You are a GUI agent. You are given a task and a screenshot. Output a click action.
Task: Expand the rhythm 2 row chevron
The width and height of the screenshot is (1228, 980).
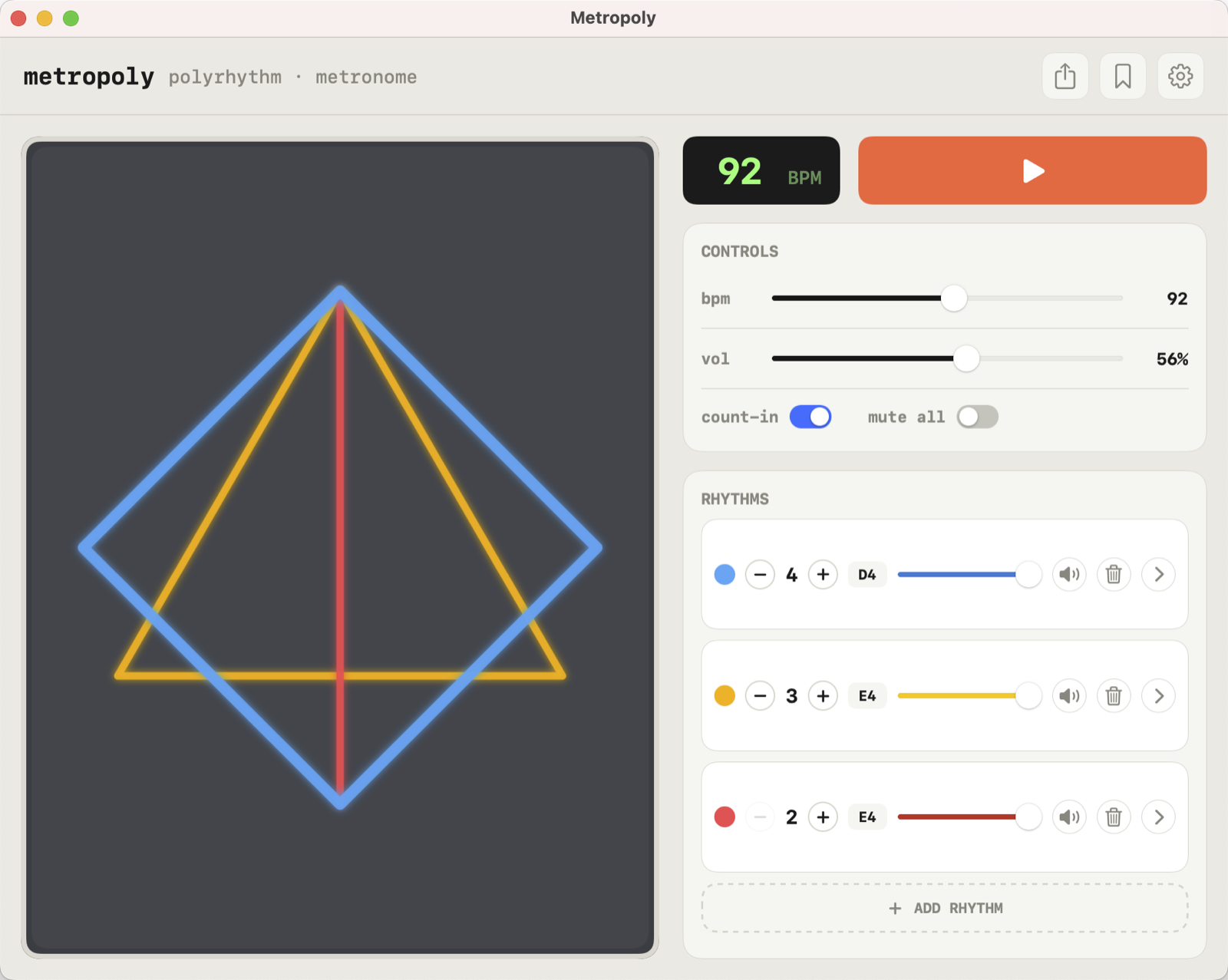1159,817
